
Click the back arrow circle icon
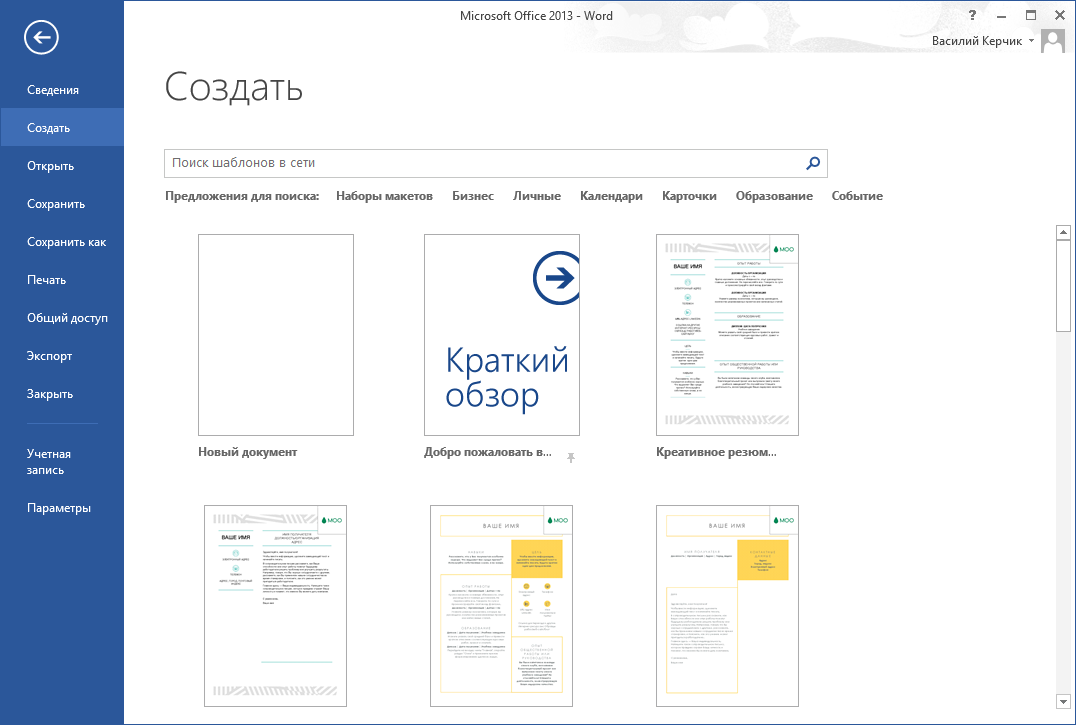click(x=41, y=37)
